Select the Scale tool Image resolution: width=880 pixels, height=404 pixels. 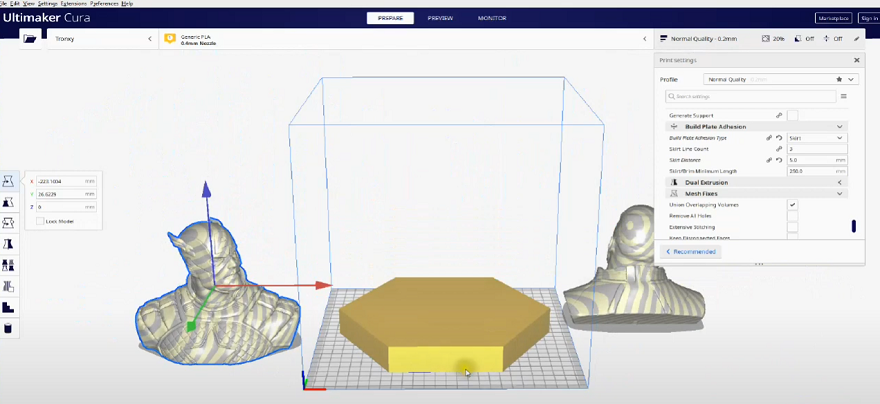(x=9, y=202)
